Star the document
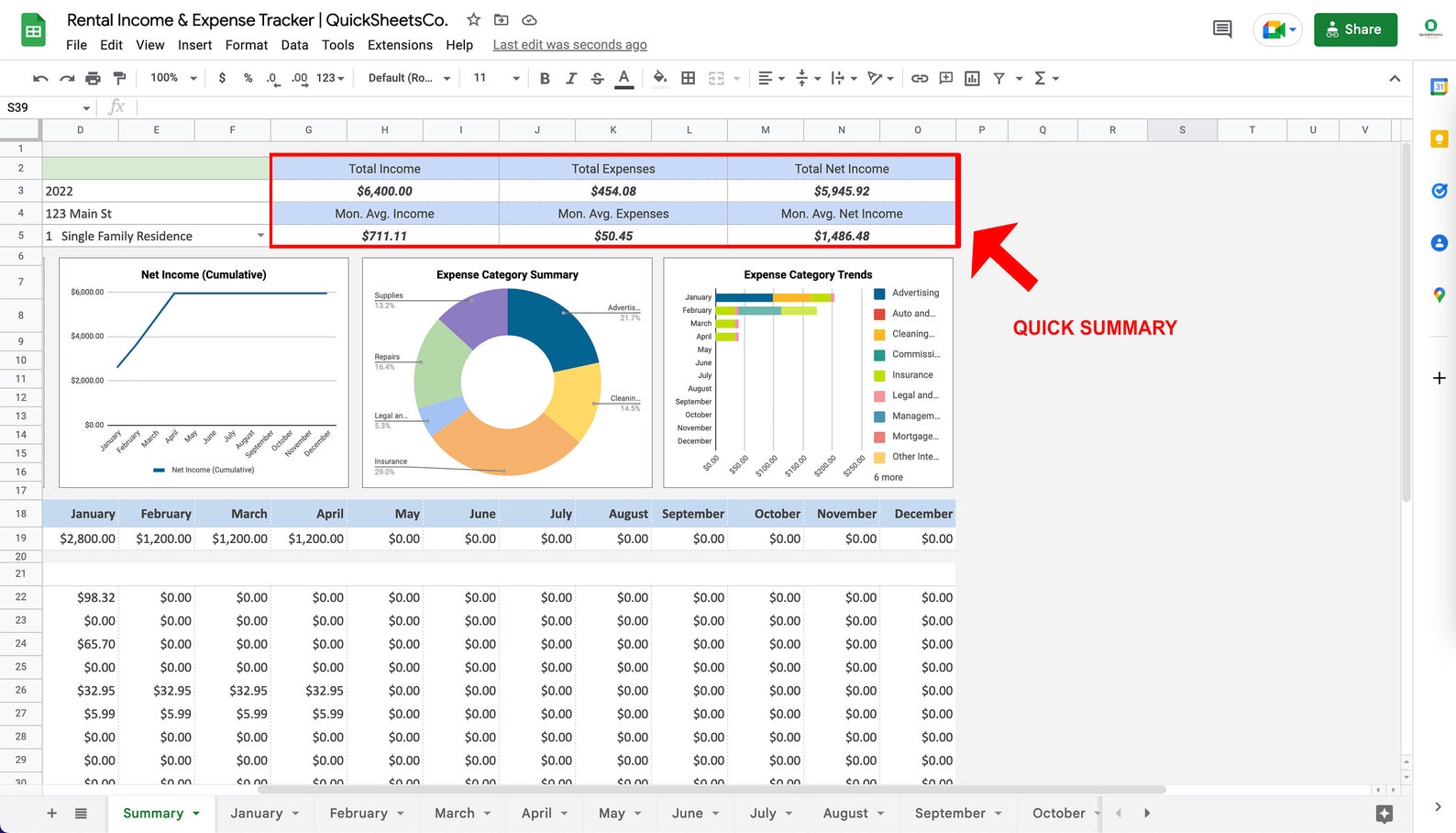 (x=473, y=19)
